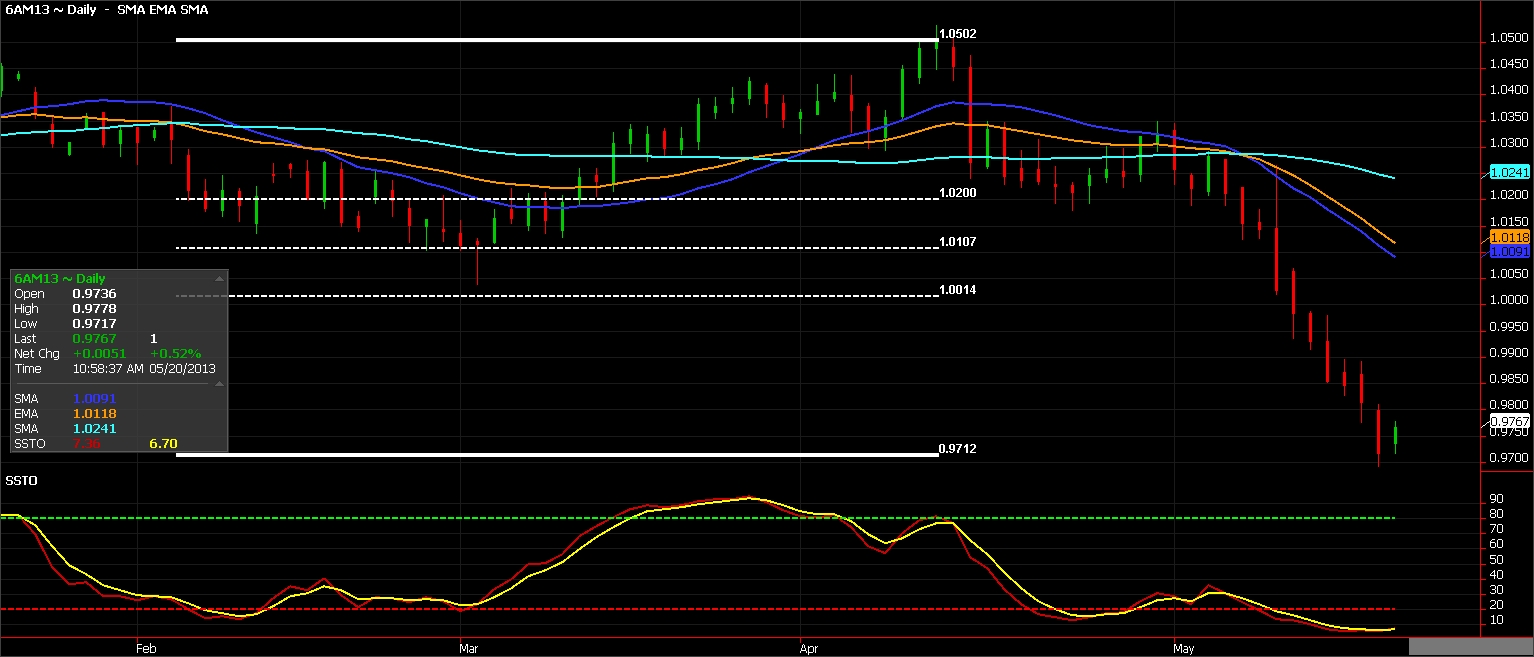Click the blue SMA value 1.0091 in the info box
Screen dimensions: 1534x657
pos(93,399)
